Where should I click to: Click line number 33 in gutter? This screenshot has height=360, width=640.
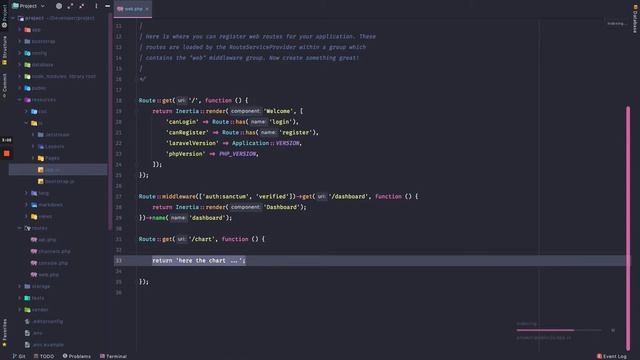pos(119,260)
